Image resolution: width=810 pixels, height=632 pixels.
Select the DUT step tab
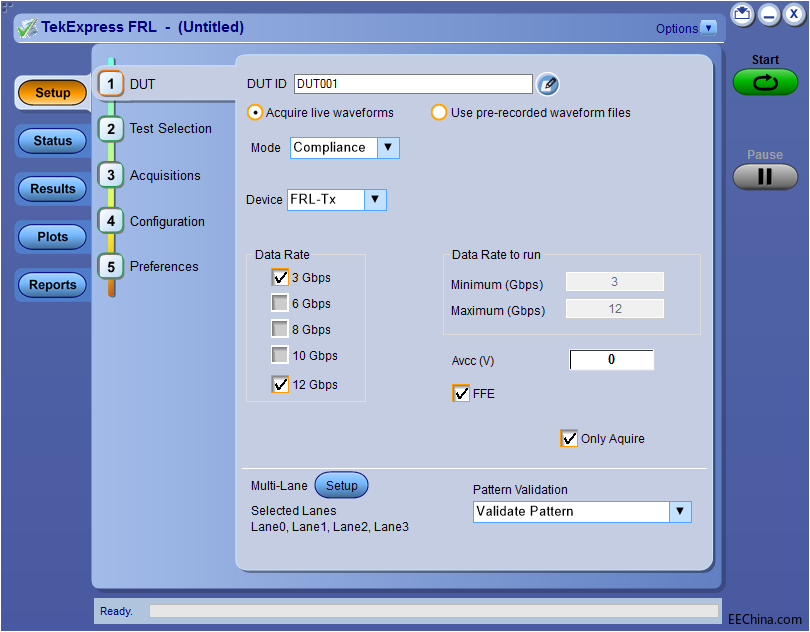[x=142, y=84]
